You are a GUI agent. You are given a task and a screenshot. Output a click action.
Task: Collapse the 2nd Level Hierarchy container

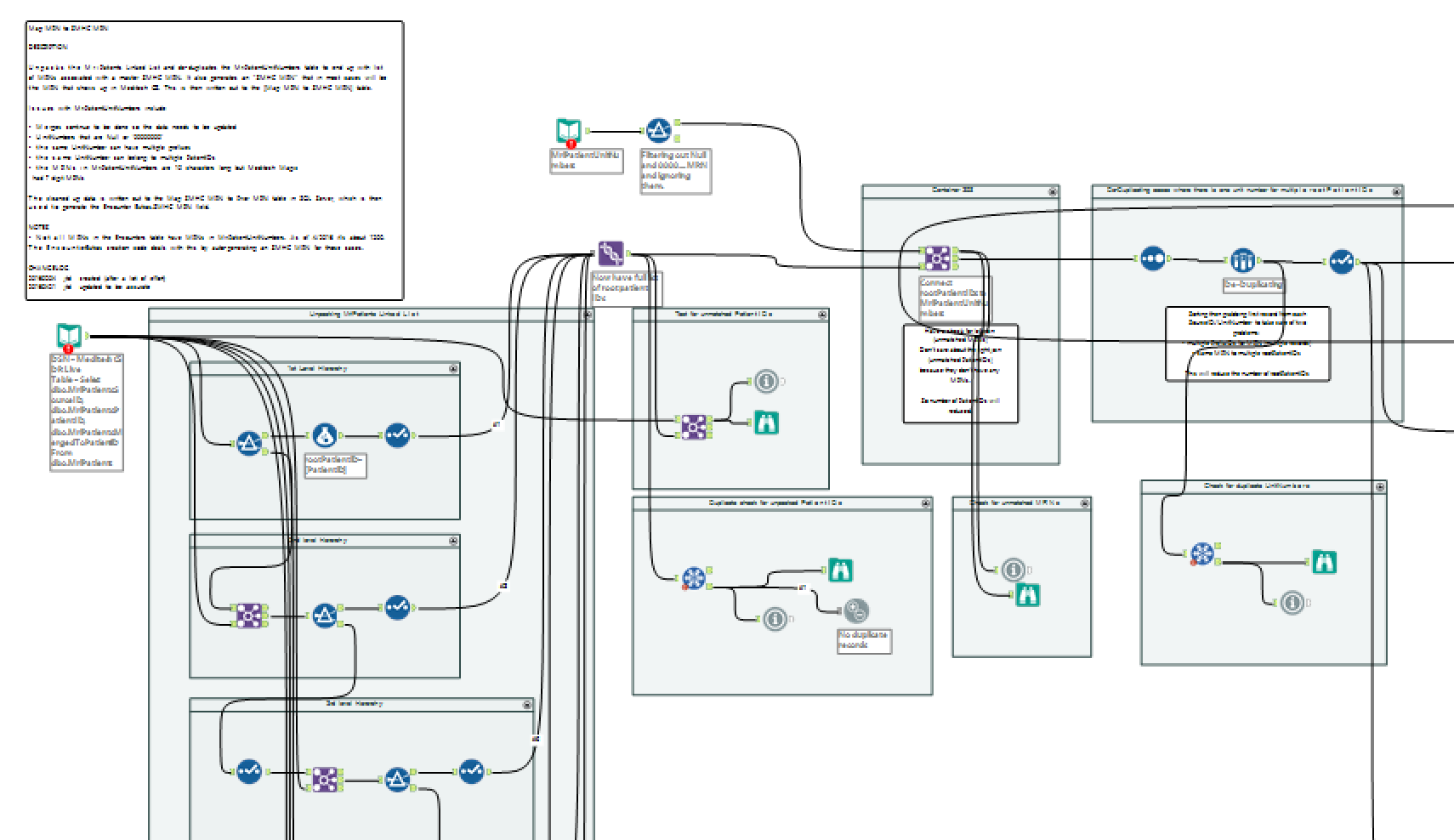click(453, 541)
